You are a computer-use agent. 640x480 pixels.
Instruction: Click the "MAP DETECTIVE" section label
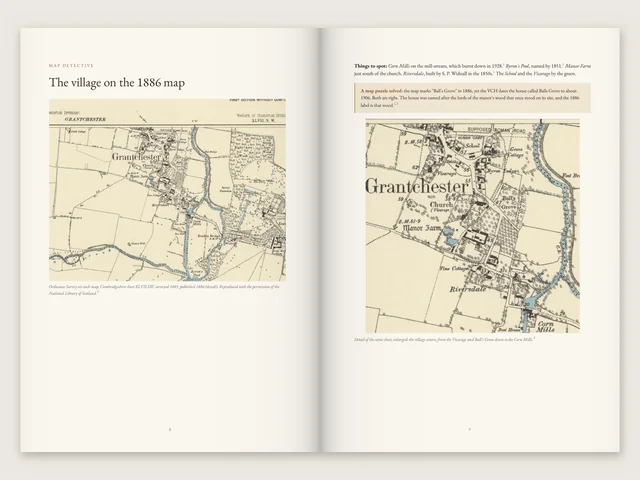pos(71,65)
